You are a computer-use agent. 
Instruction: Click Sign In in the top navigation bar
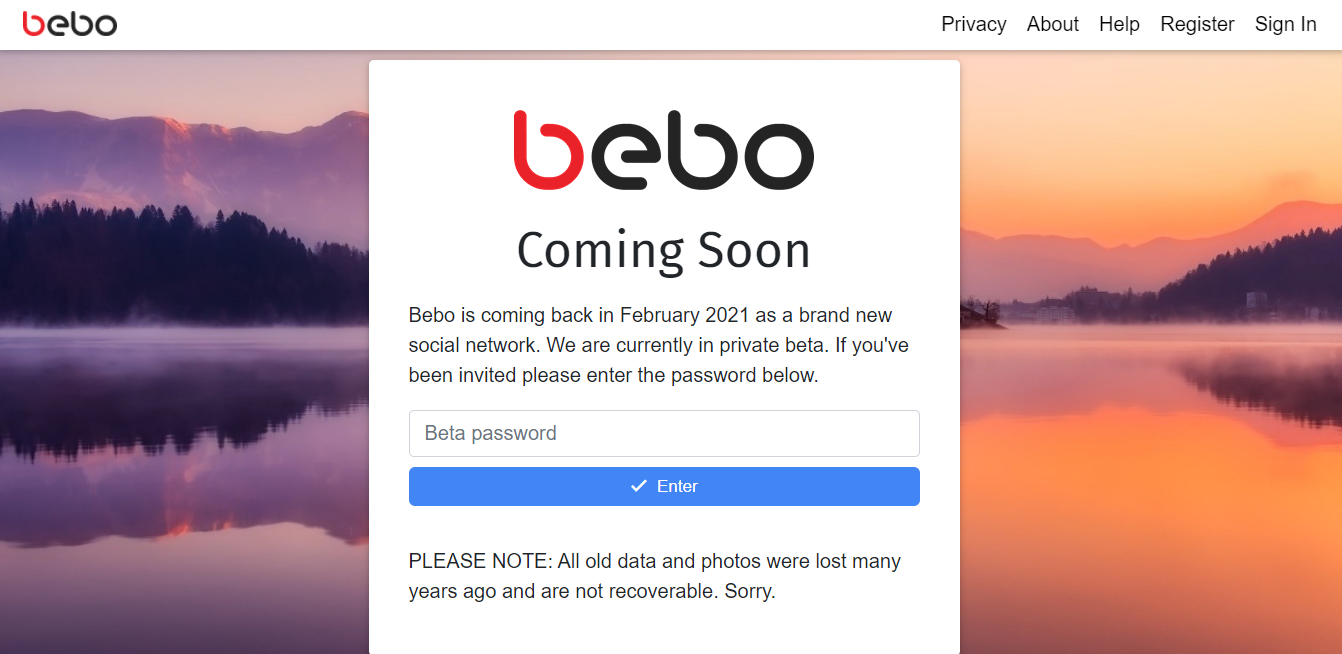(1285, 24)
